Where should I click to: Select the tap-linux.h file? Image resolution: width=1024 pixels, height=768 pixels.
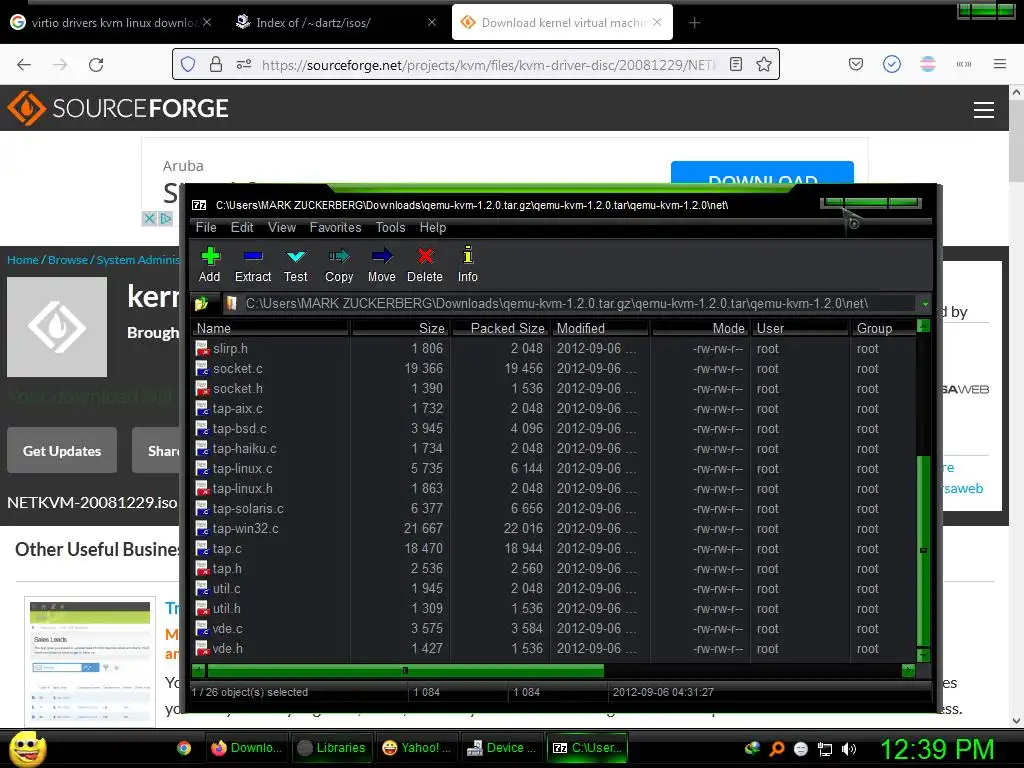pos(554,488)
